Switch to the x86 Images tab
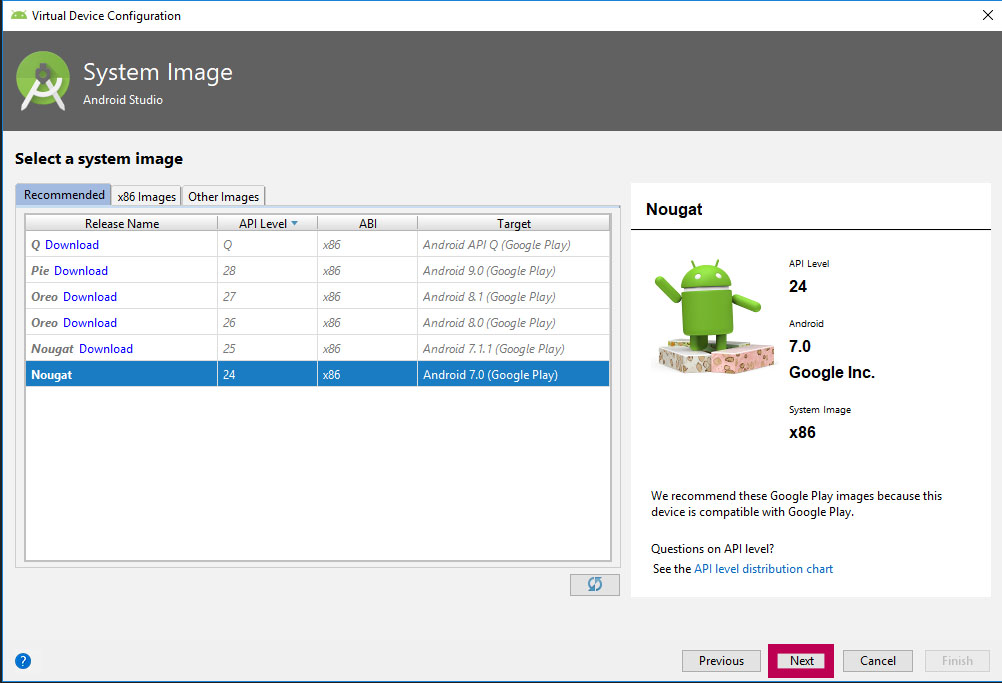 point(146,196)
